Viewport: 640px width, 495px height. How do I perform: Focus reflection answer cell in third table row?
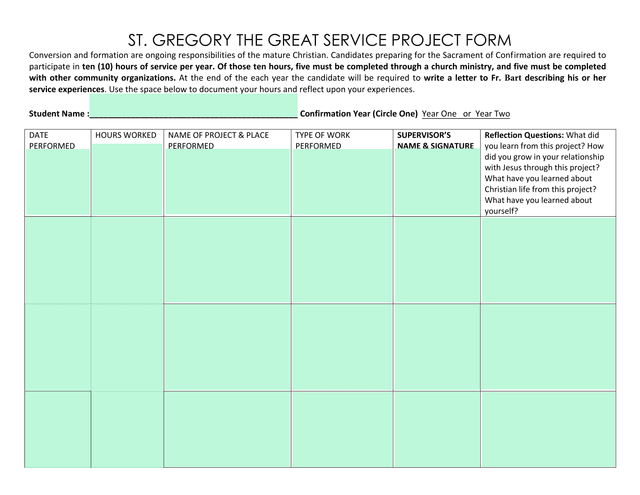click(x=549, y=347)
